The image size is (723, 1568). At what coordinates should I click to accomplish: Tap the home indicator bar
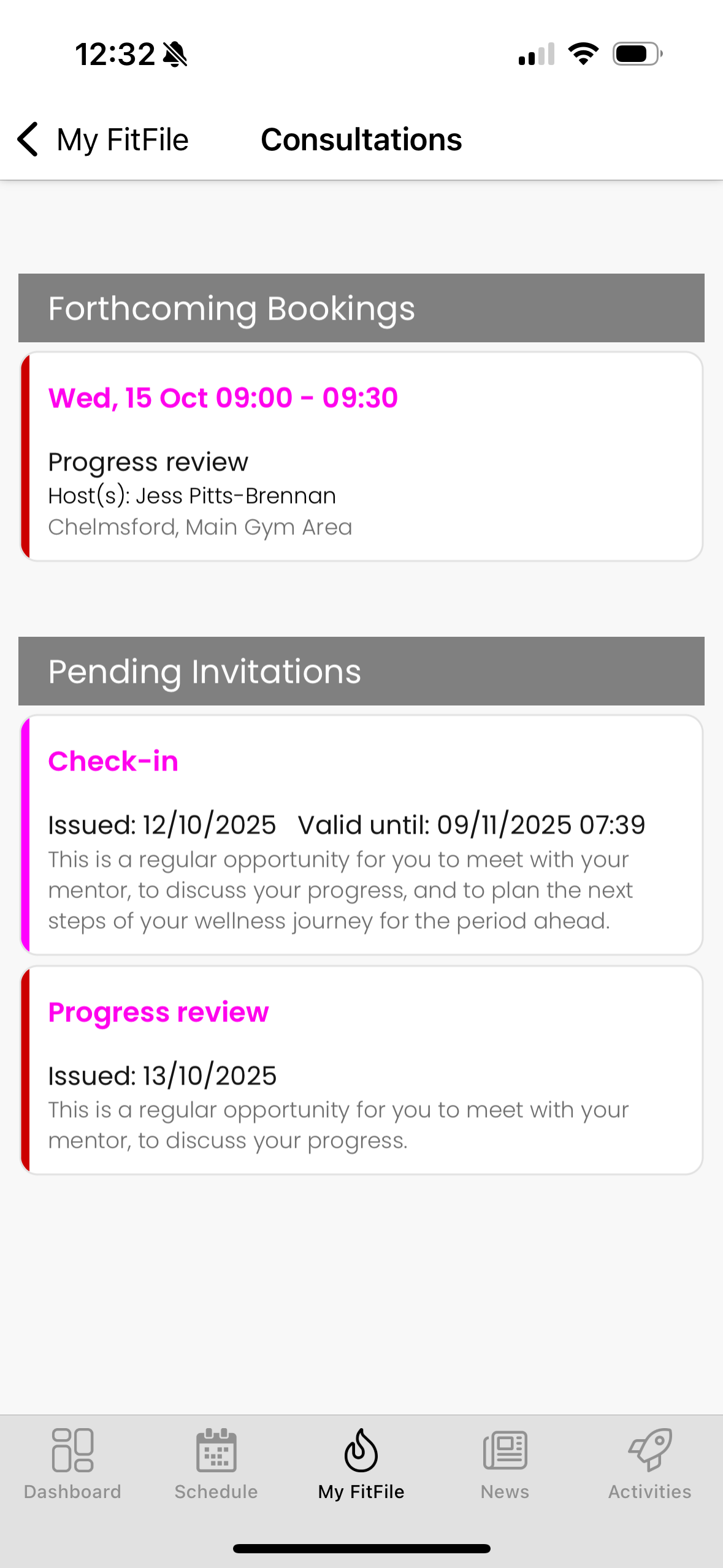[361, 1548]
